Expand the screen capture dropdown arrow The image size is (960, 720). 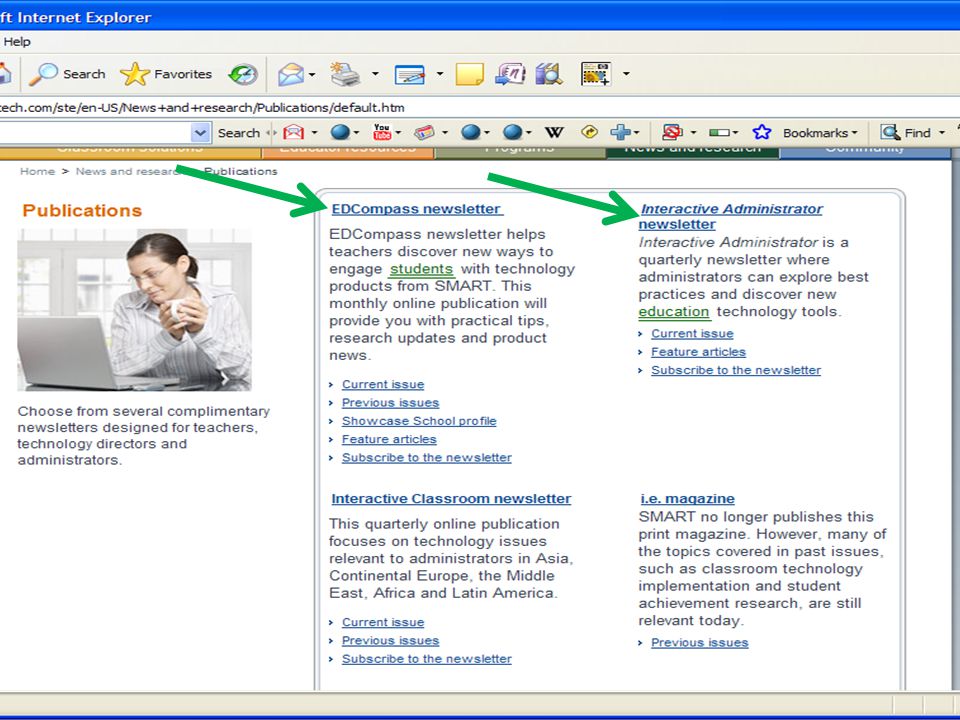[x=626, y=74]
